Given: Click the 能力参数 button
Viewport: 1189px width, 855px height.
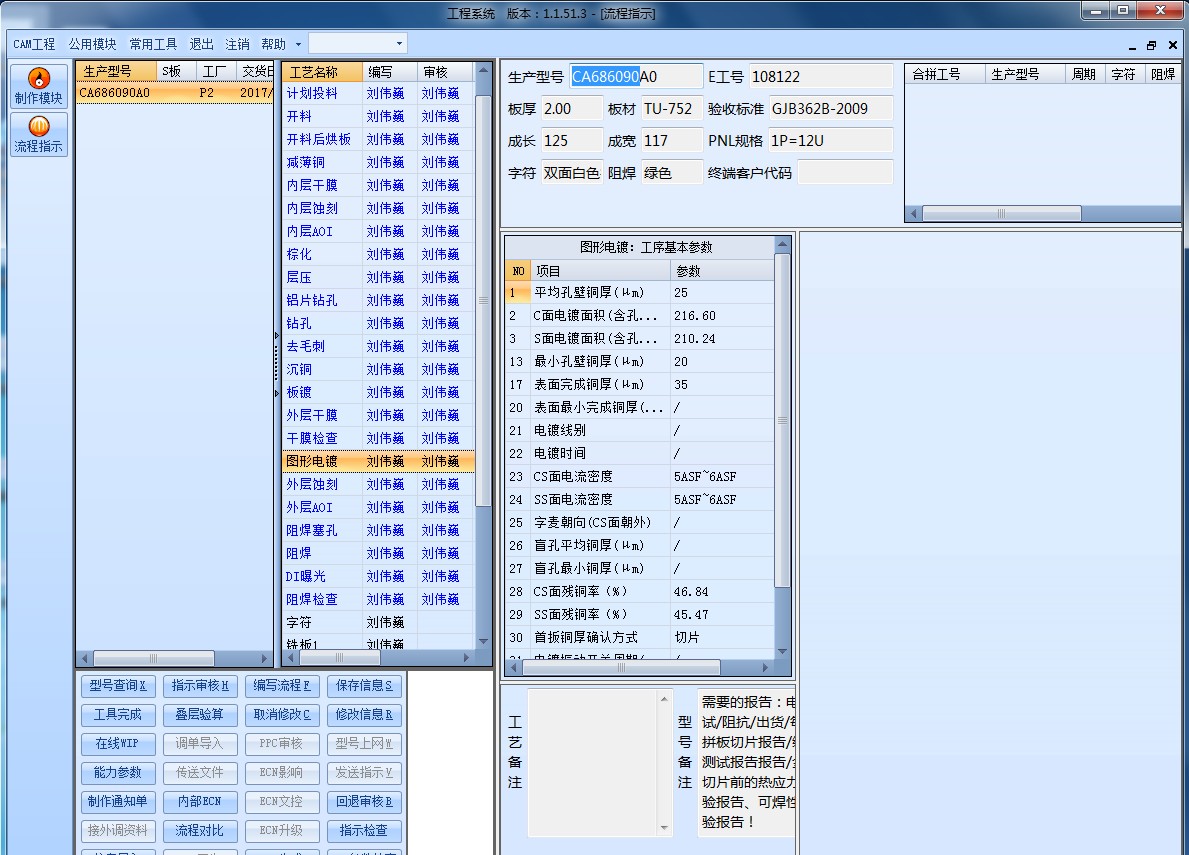Looking at the screenshot, I should click(118, 772).
